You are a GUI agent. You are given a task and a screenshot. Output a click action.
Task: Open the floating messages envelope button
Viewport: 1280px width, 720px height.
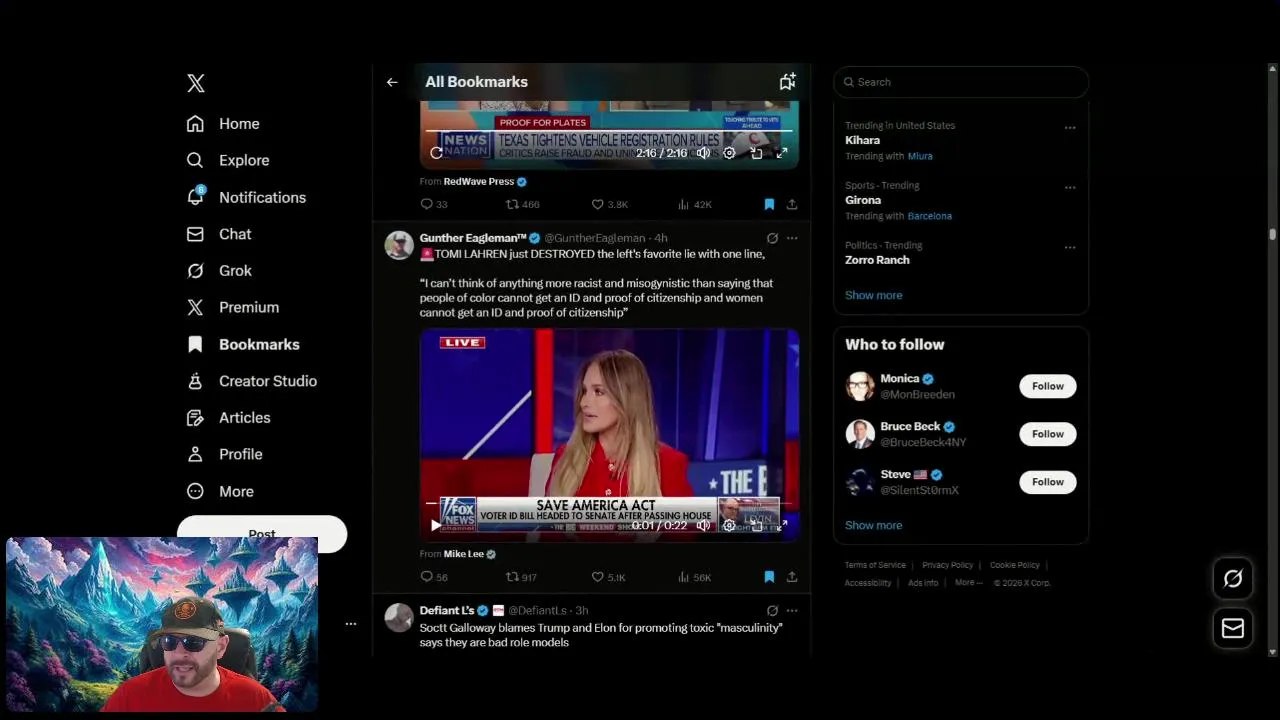point(1233,628)
